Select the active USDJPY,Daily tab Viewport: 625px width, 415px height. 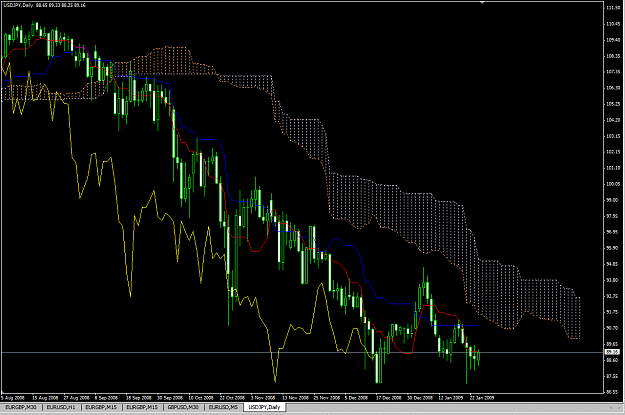(x=264, y=407)
